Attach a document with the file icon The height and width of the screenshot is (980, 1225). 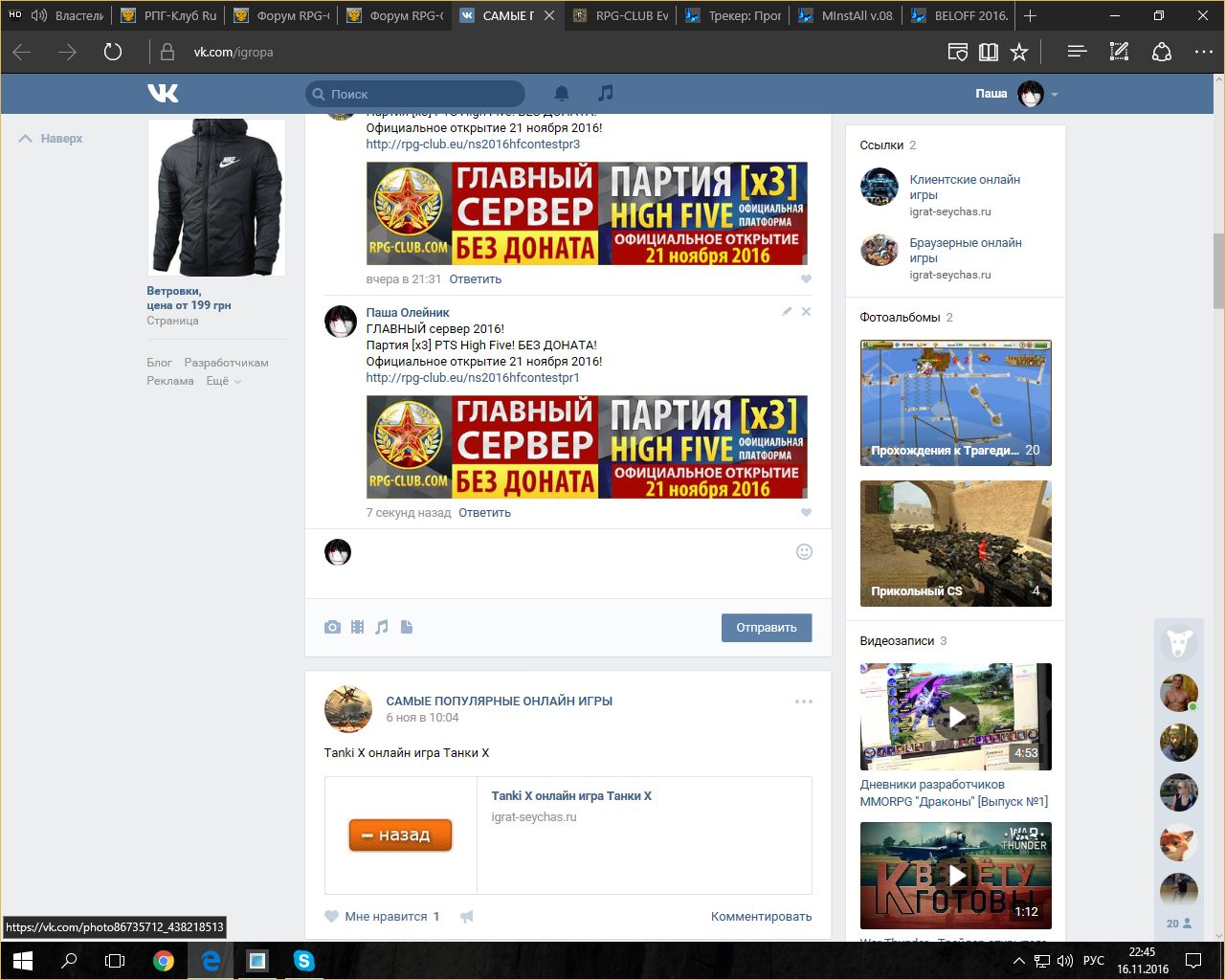(407, 627)
